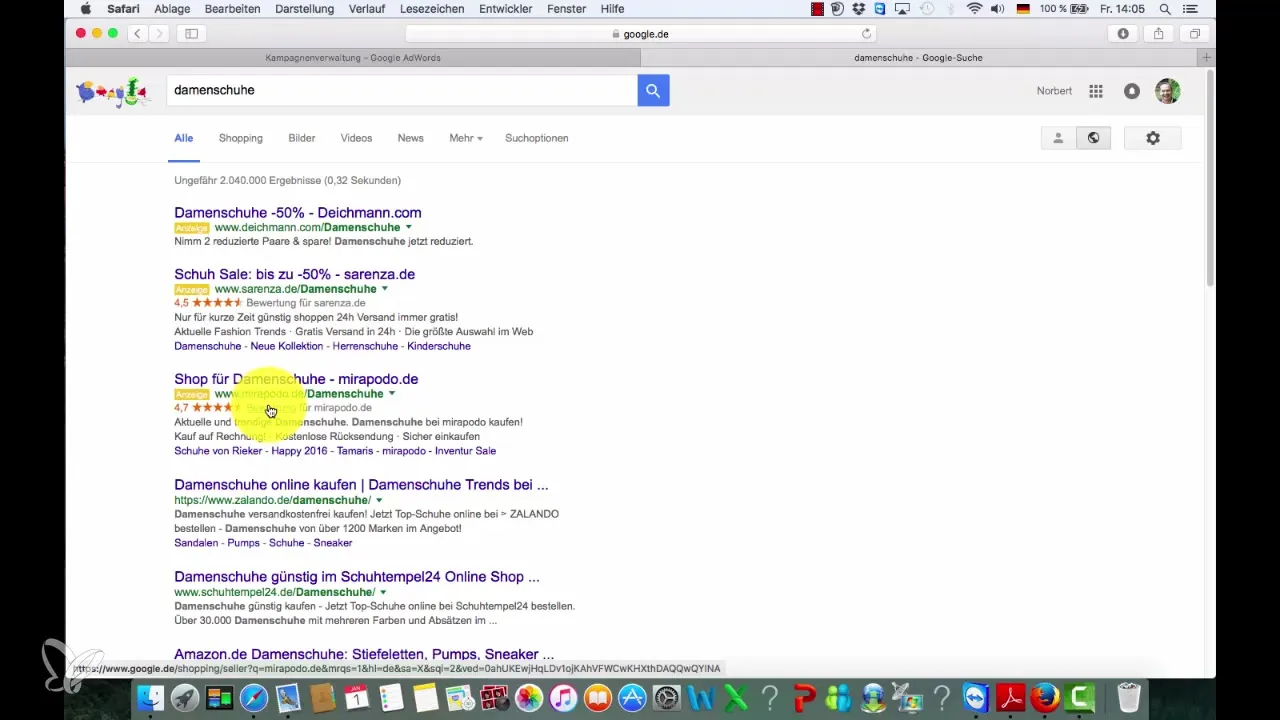Select the Shopping search tab
The image size is (1280, 720).
241,138
